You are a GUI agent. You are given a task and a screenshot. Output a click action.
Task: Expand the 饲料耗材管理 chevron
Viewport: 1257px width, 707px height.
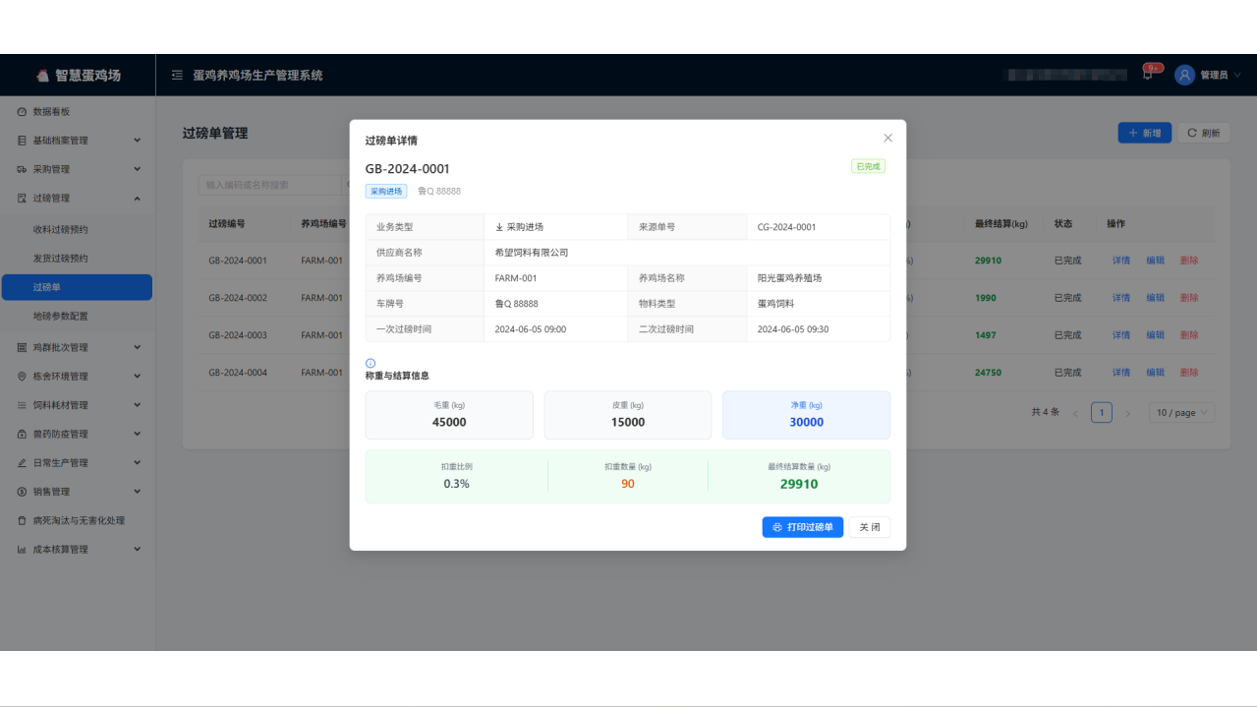(x=137, y=406)
